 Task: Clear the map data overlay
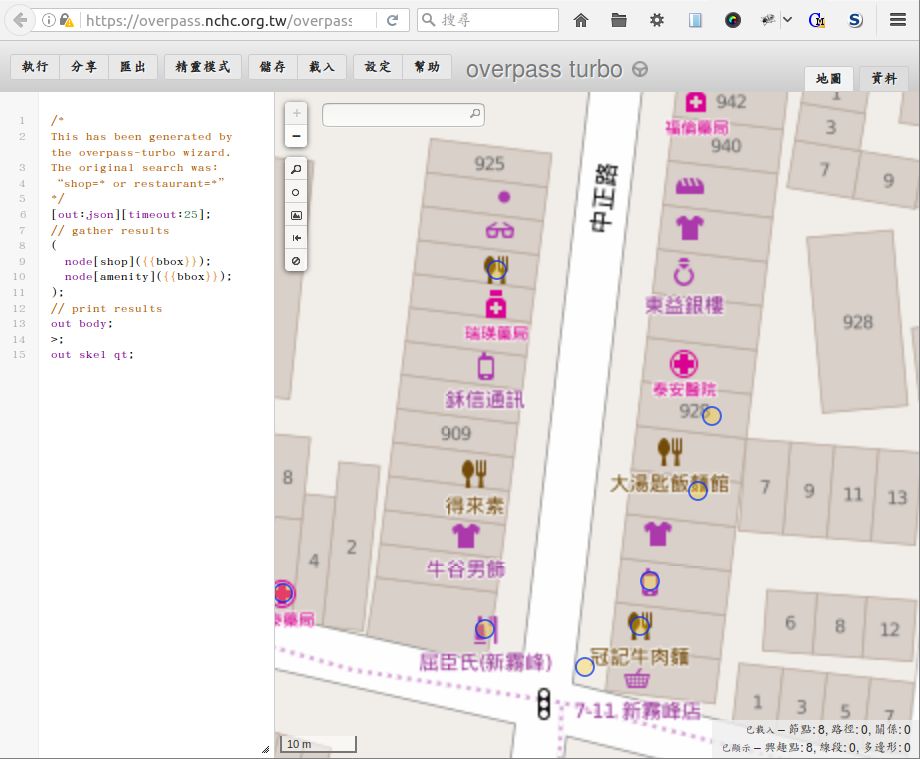(296, 260)
